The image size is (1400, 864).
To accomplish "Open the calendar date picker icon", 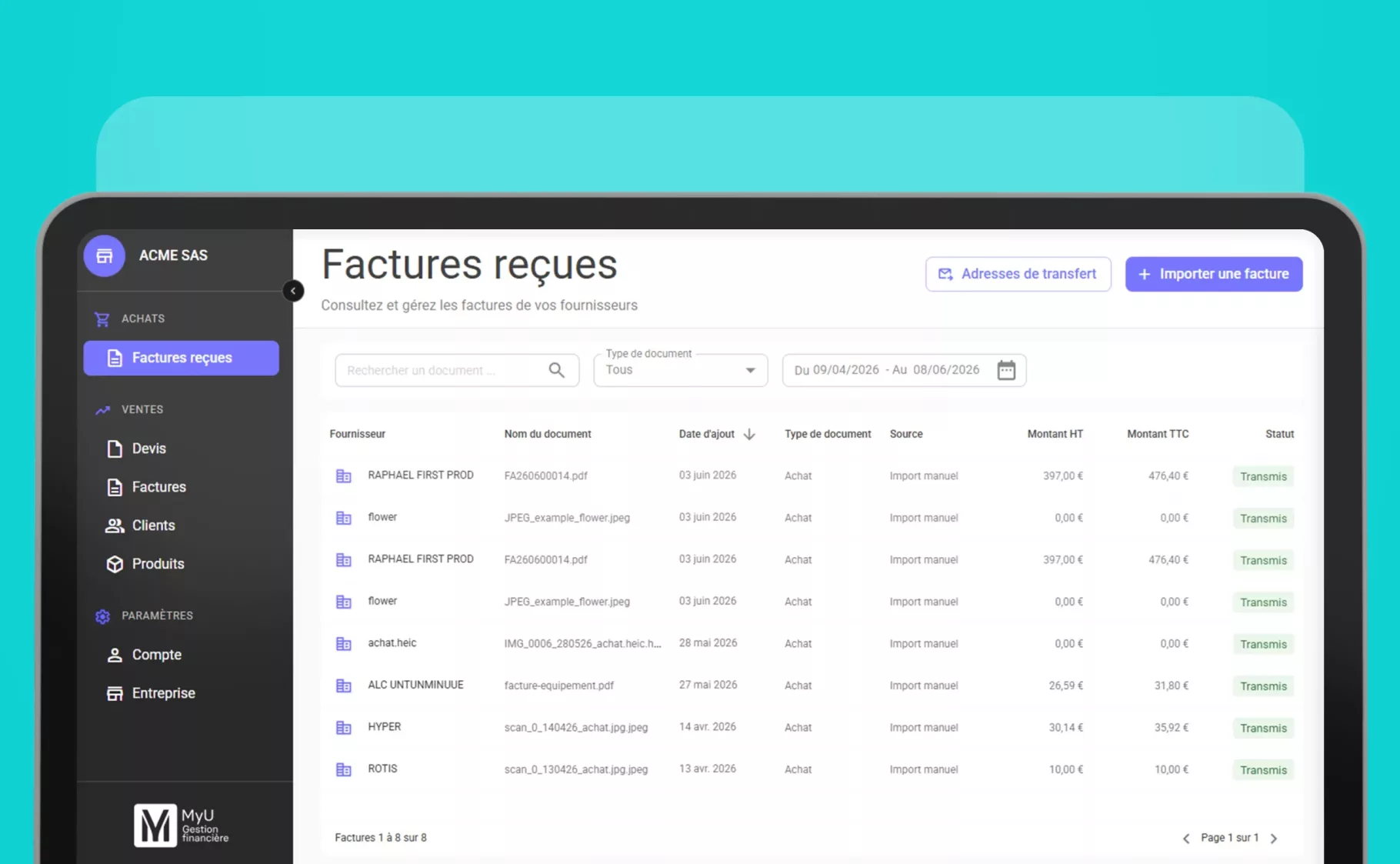I will click(1006, 370).
